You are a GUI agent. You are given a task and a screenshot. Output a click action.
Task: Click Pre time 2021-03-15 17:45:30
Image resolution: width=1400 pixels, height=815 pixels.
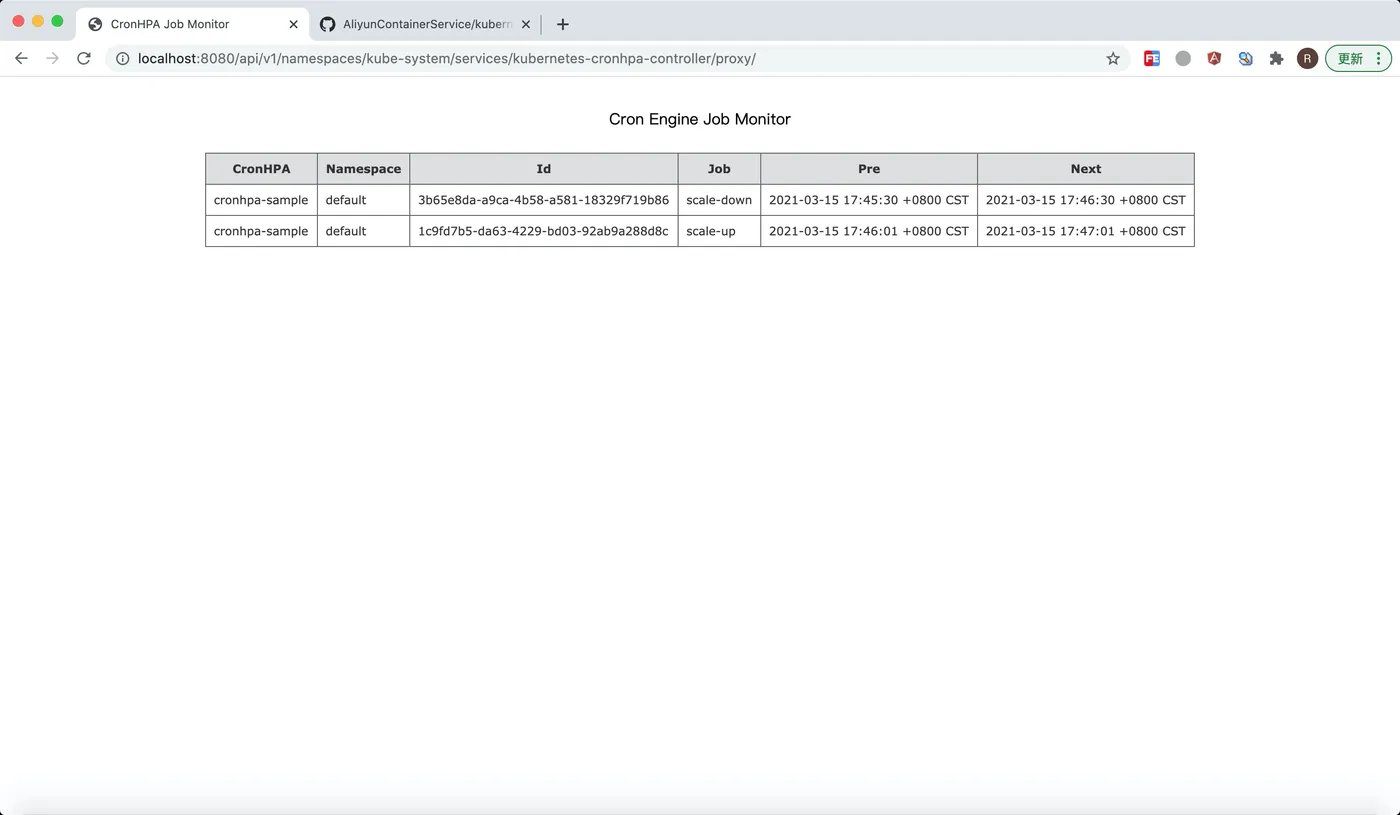tap(869, 200)
